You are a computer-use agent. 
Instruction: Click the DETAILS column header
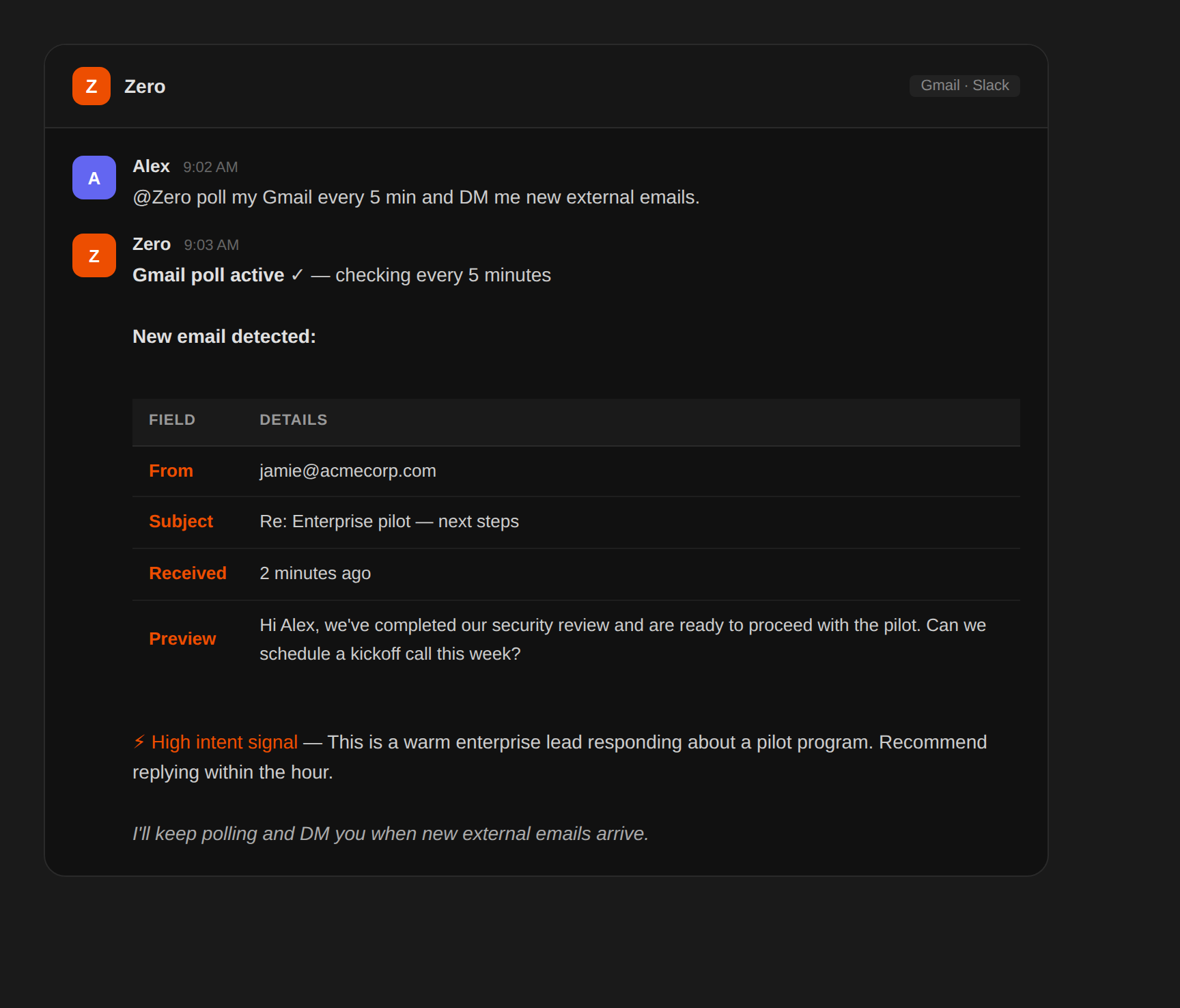point(294,420)
